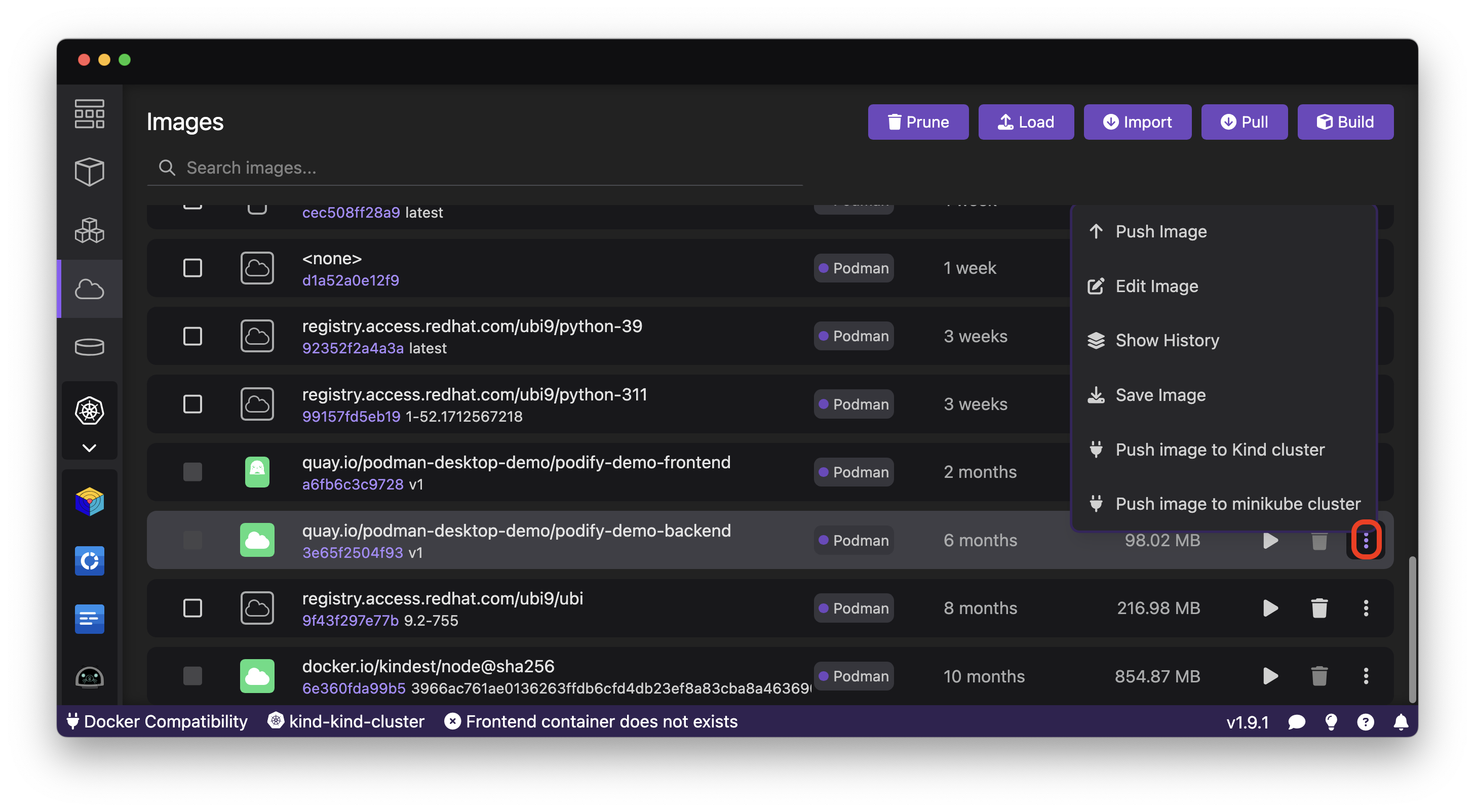The height and width of the screenshot is (812, 1475).
Task: Open the lightbulb troubleshooting icon
Action: (x=1331, y=722)
